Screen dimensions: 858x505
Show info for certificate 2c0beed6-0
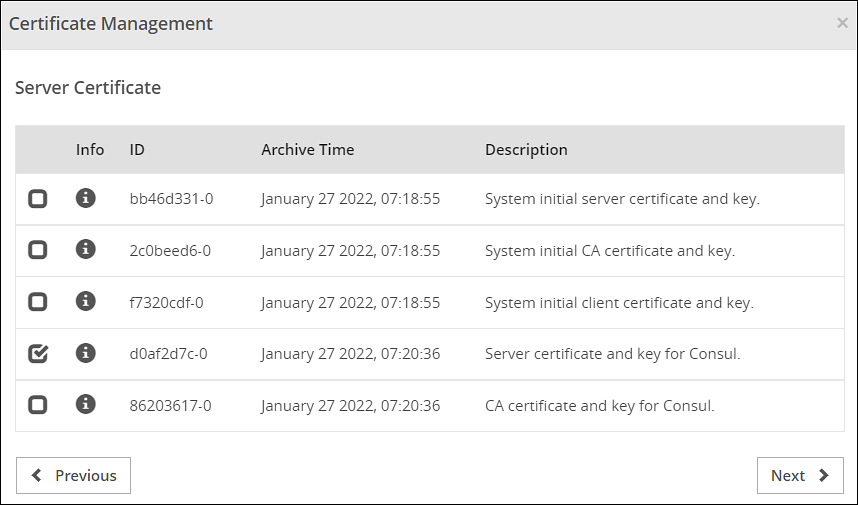[x=86, y=250]
